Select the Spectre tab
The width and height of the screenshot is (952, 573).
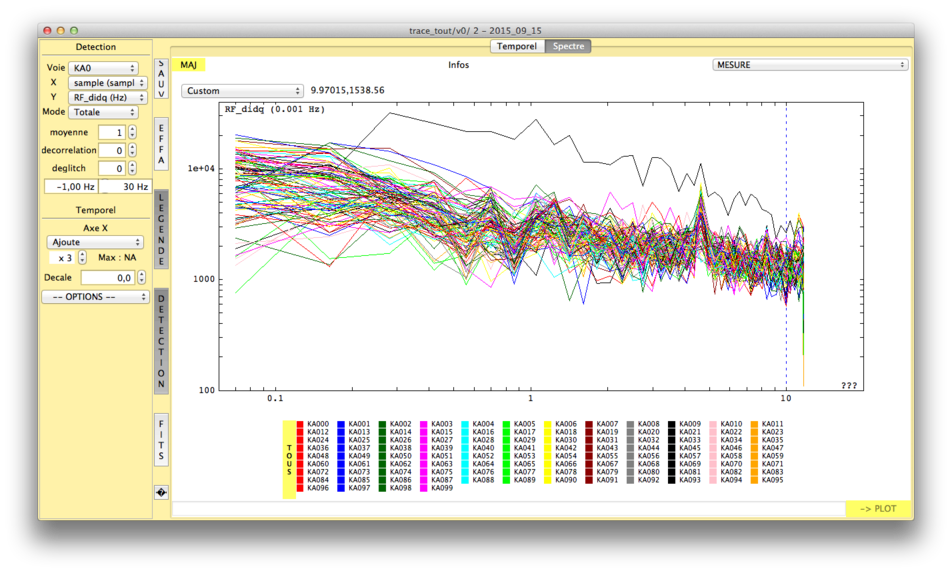click(568, 46)
